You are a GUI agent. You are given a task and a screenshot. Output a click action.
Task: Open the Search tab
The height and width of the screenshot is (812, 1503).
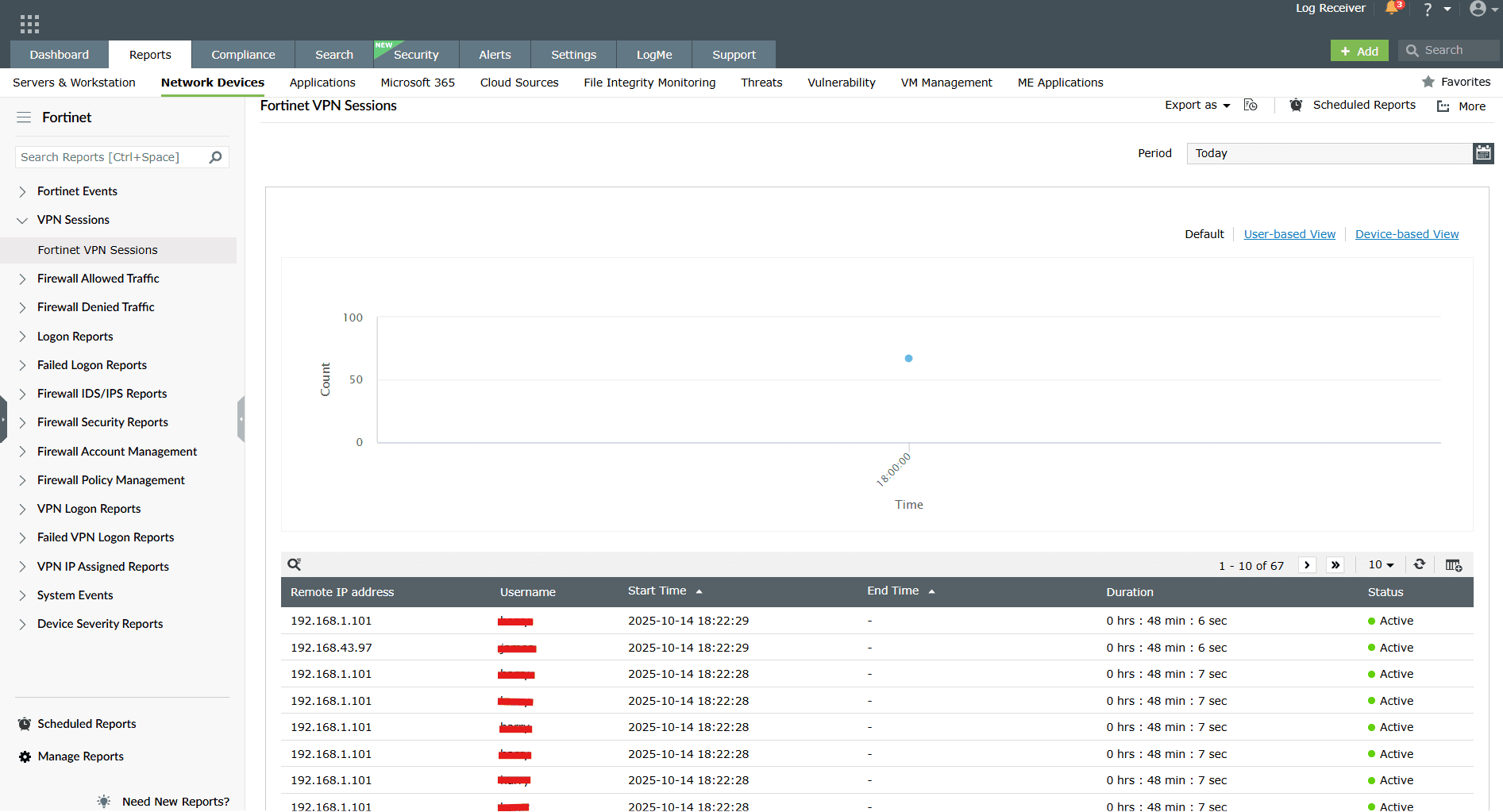334,55
